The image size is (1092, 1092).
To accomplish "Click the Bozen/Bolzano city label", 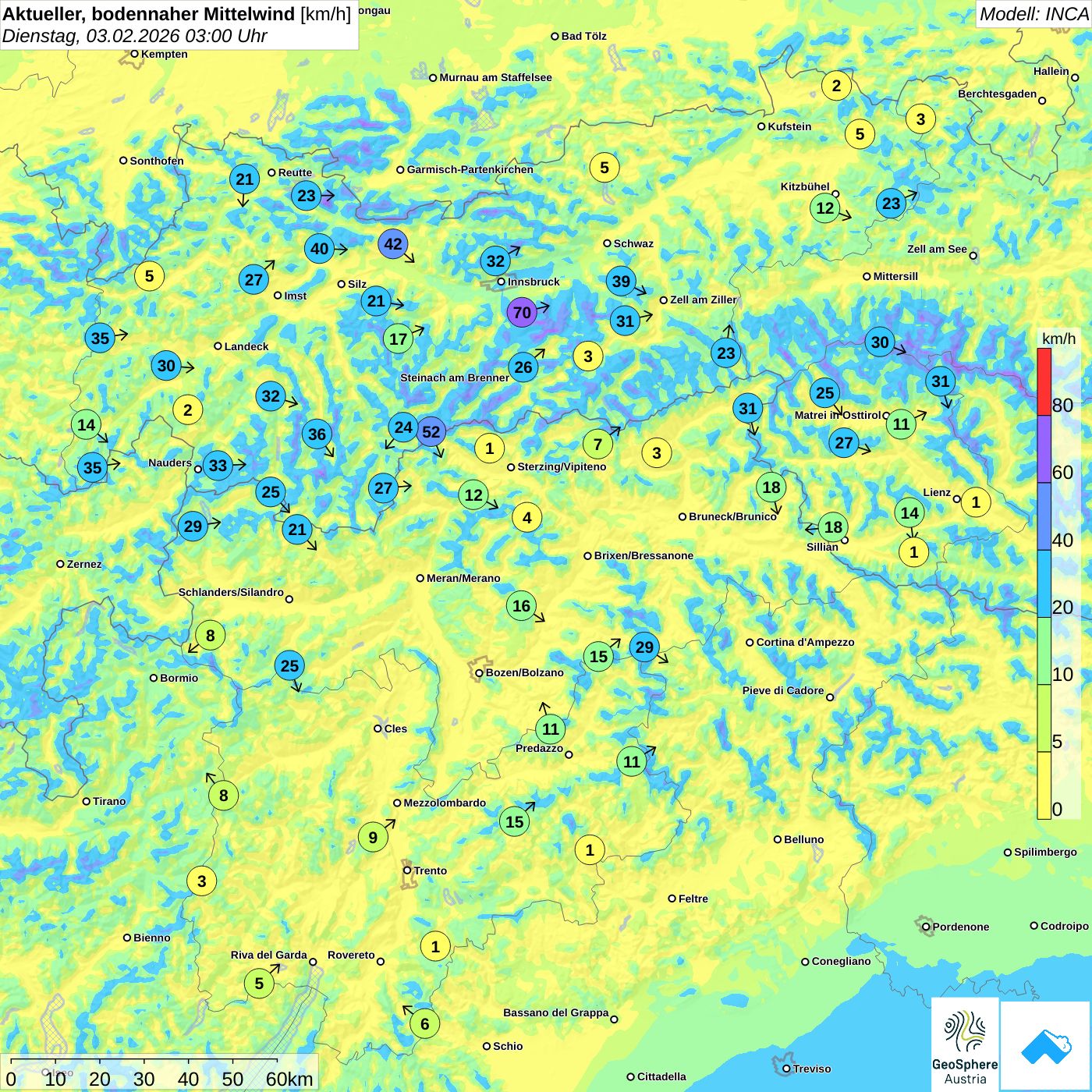I will tap(524, 672).
